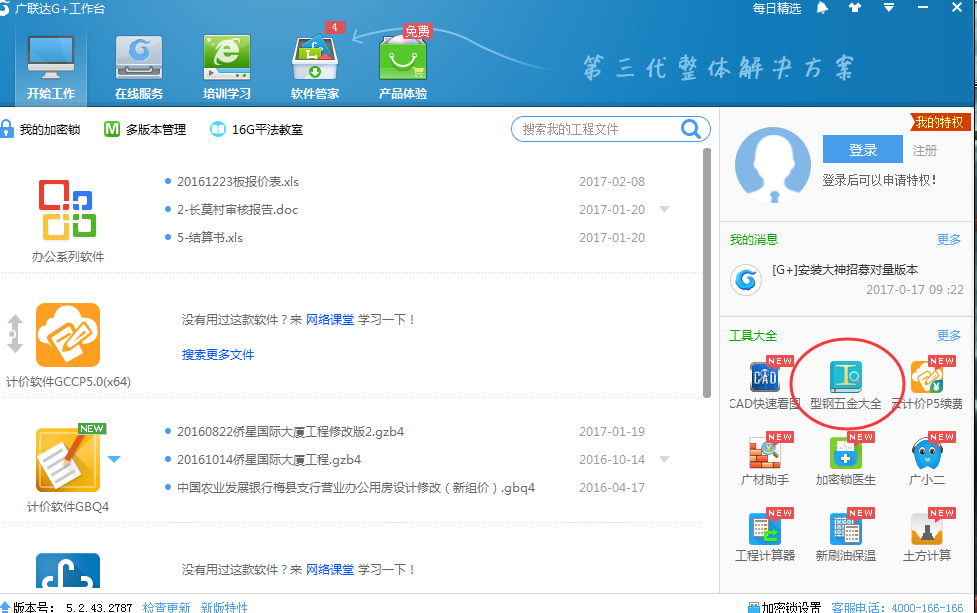Open 20160822侨星国际大厦工程修改版2.gzb4
The height and width of the screenshot is (613, 977).
[x=290, y=432]
